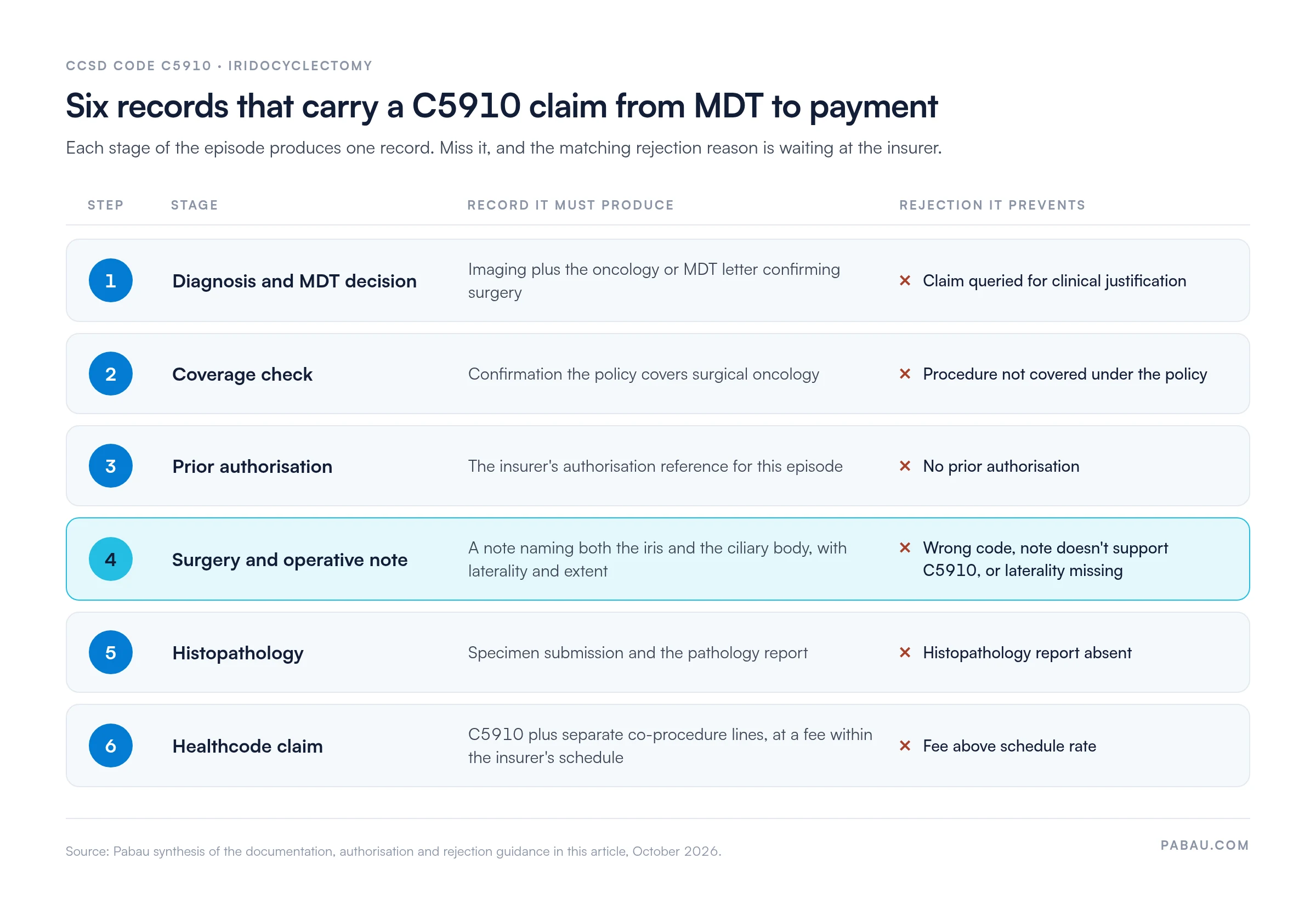The image size is (1316, 915).
Task: Click the step 2 number circle
Action: (111, 374)
